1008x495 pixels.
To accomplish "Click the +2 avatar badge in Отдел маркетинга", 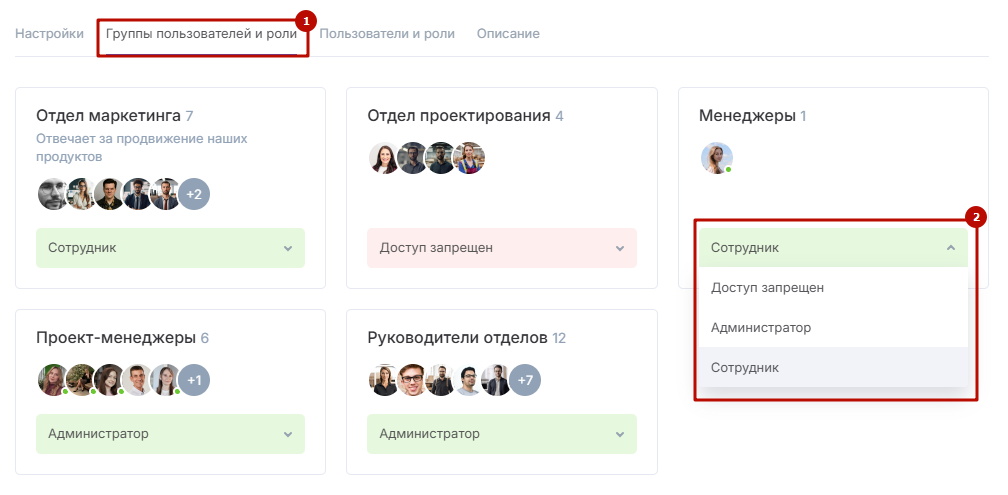I will coord(194,194).
